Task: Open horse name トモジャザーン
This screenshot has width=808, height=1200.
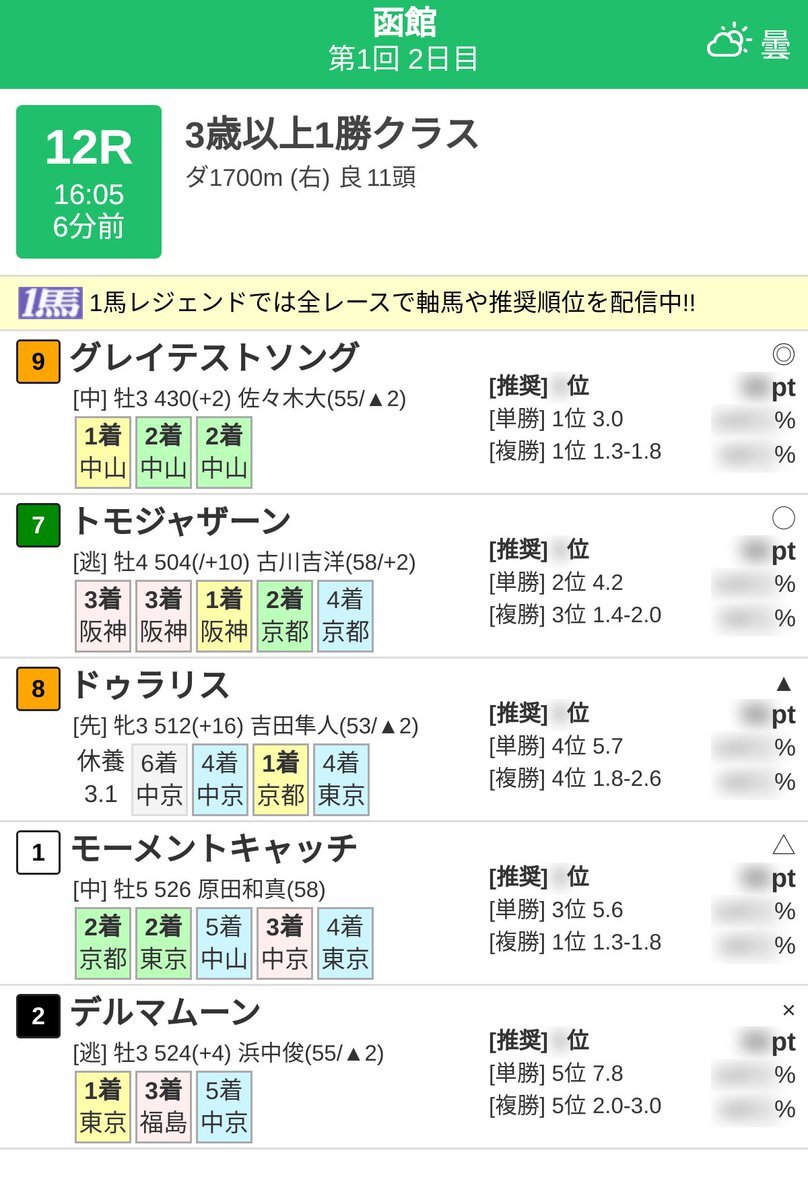Action: coord(181,521)
